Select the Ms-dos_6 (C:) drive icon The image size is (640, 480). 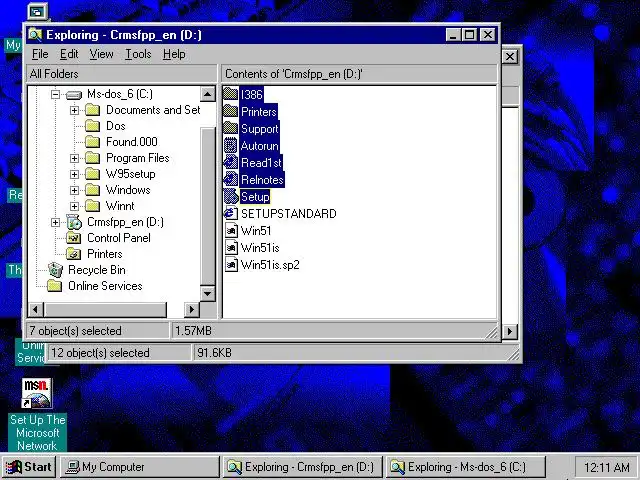[x=74, y=95]
